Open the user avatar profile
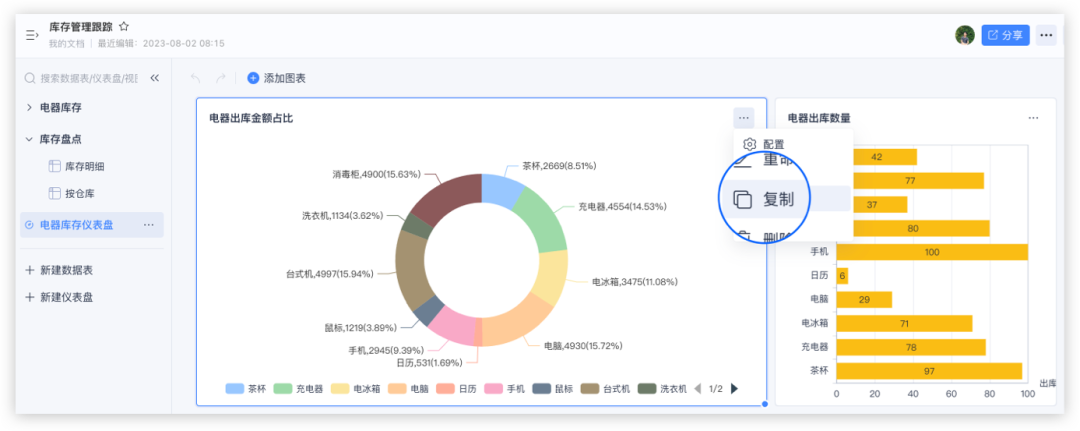Screen dimensions: 1080x431 [965, 35]
